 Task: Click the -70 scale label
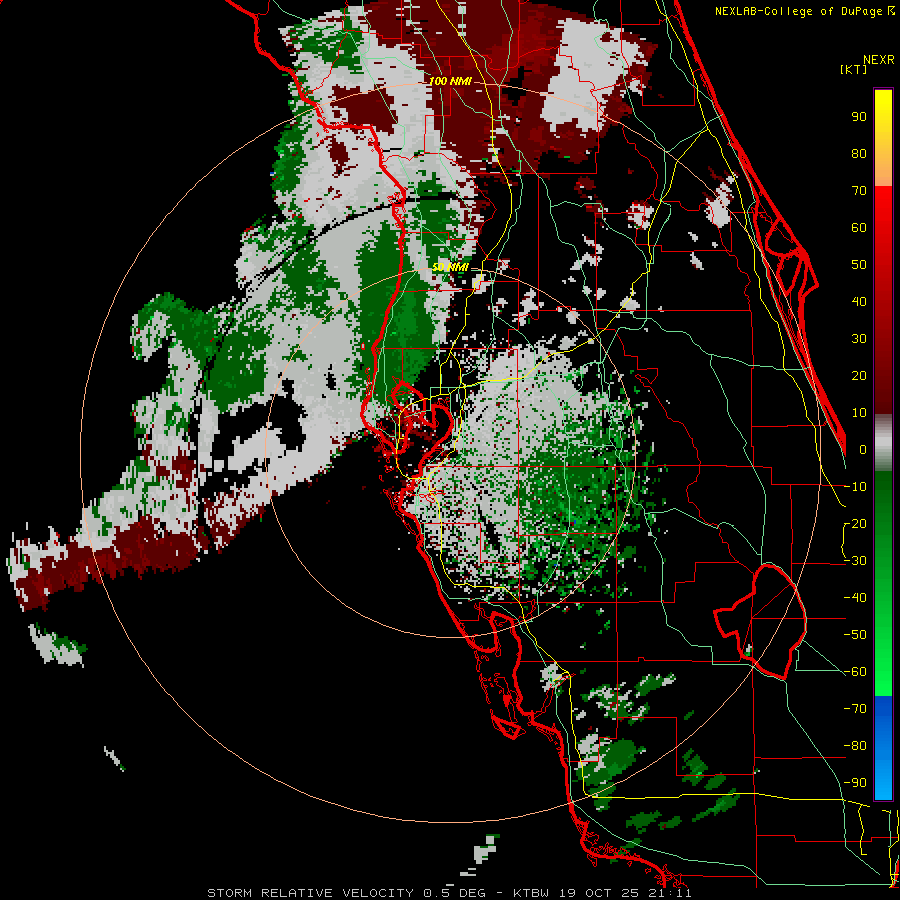point(855,709)
